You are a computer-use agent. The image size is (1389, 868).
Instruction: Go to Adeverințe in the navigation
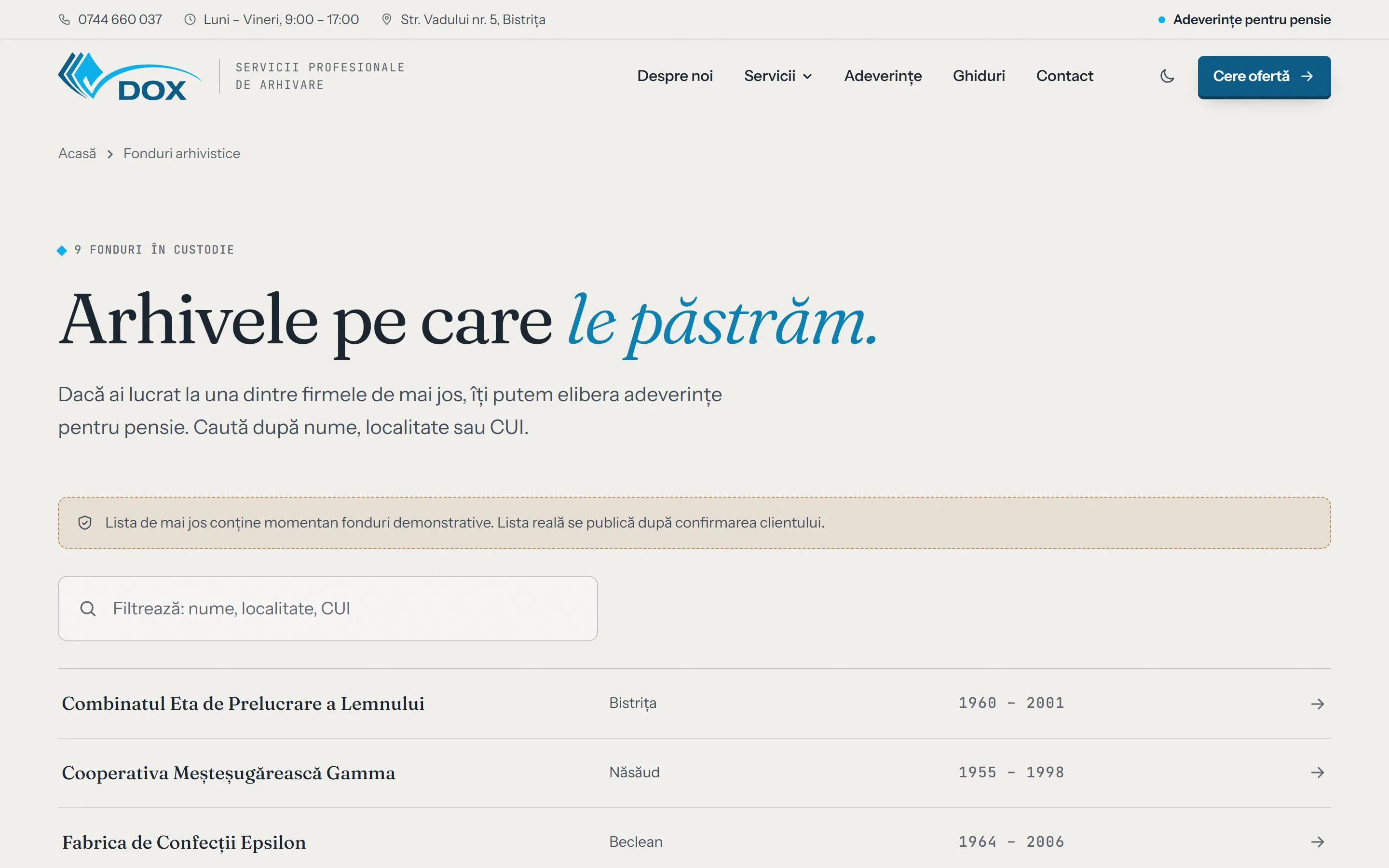883,76
